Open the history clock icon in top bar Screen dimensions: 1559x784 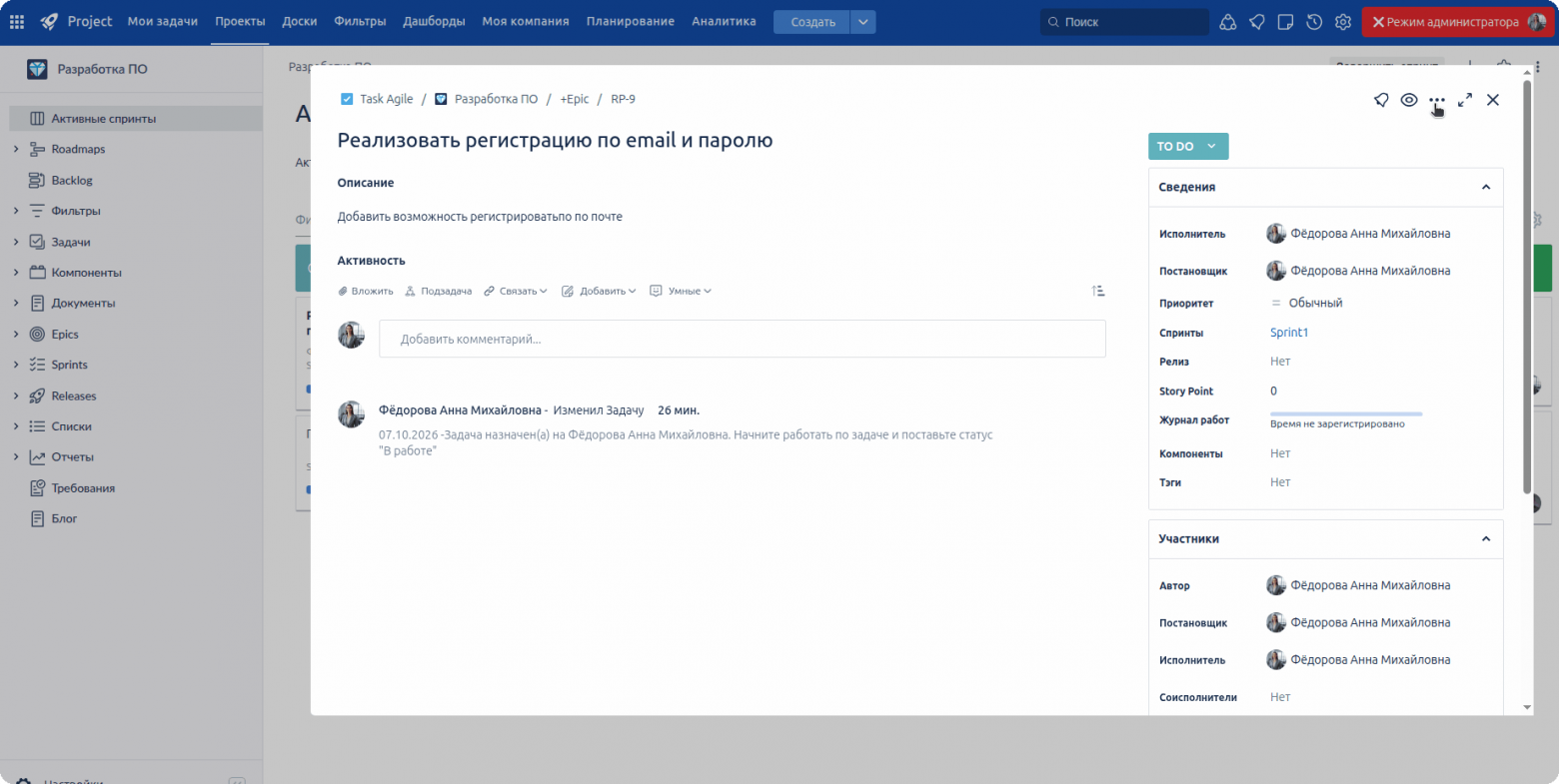(x=1314, y=22)
